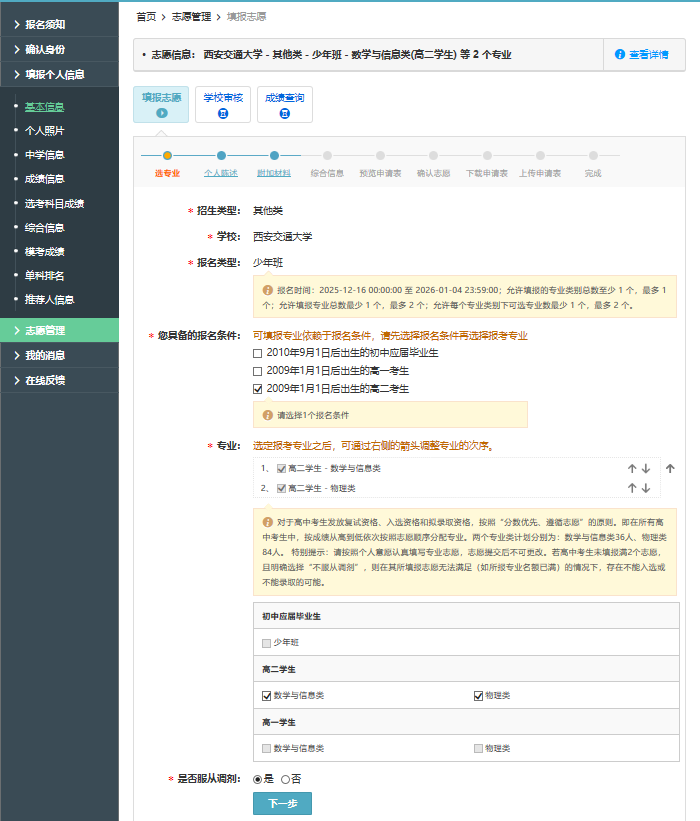This screenshot has width=700, height=821.
Task: Click the icon under 成绩查询 tab
Action: click(x=285, y=114)
